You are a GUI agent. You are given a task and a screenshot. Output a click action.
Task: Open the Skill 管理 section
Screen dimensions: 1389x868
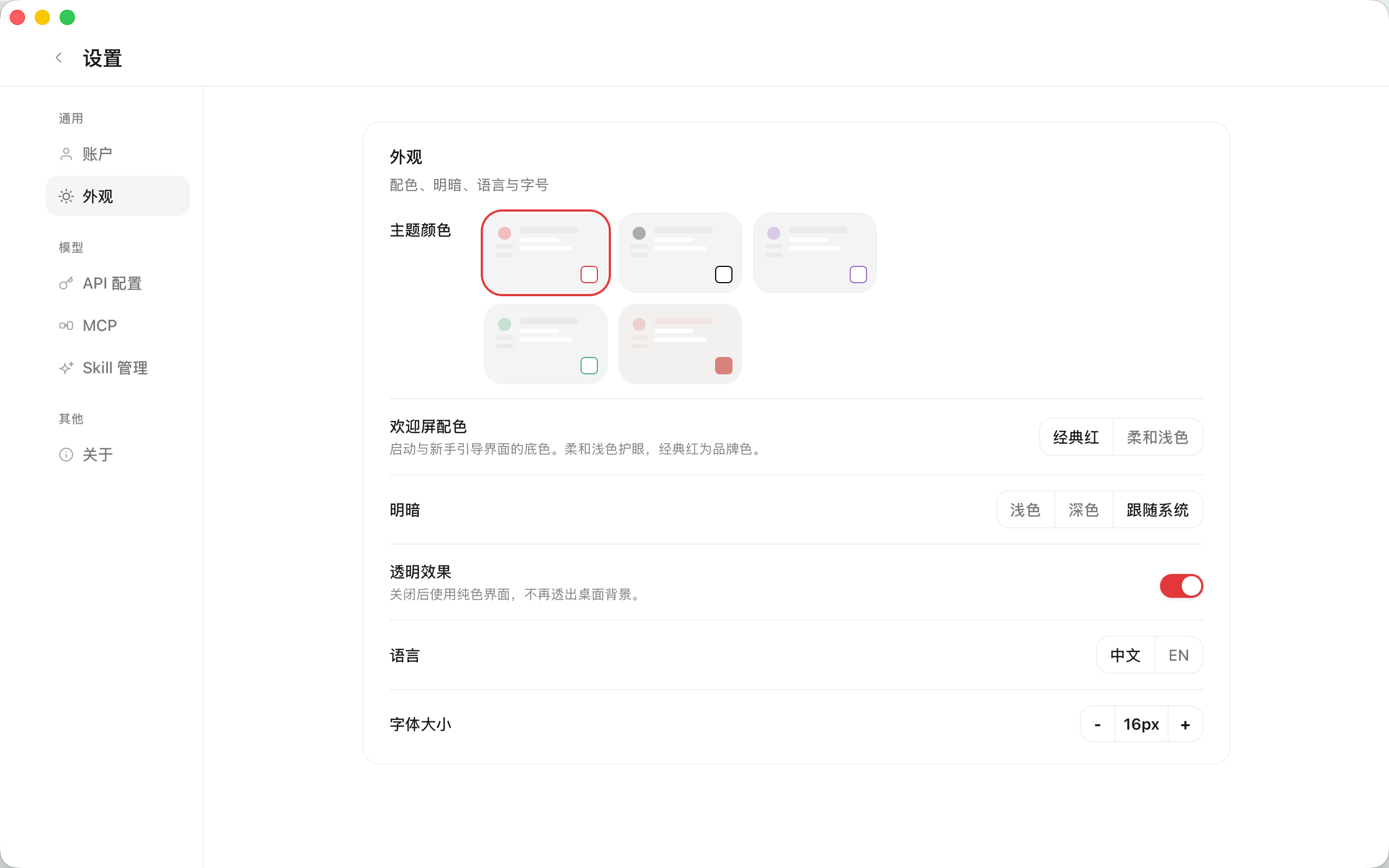(118, 367)
